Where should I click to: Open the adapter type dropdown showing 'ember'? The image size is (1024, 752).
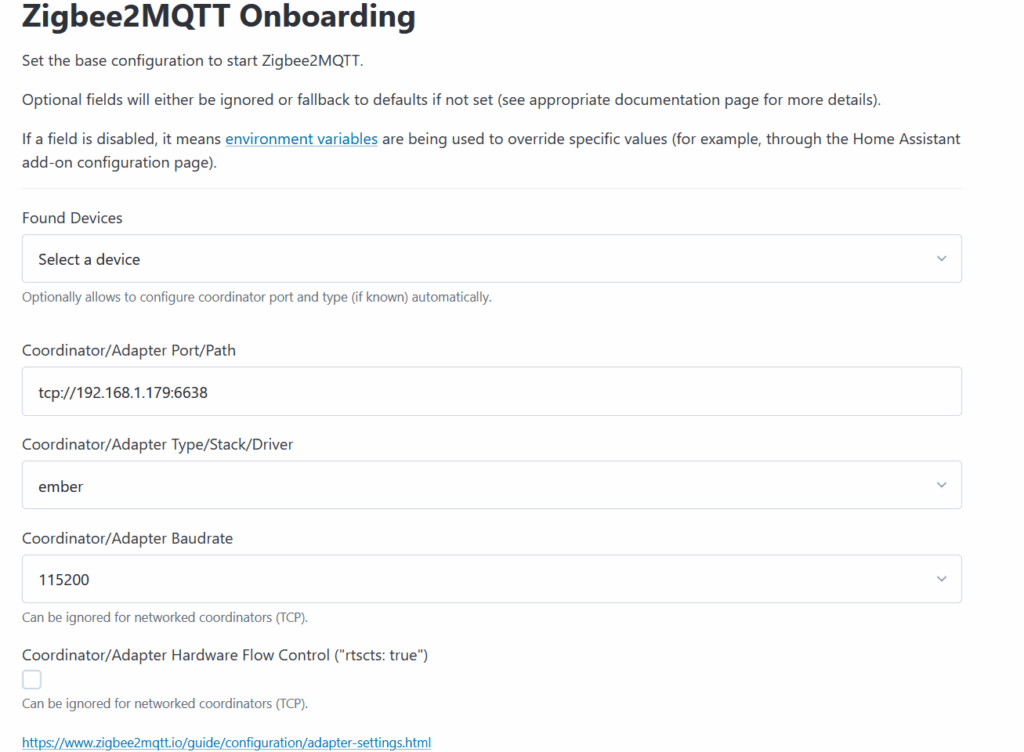tap(490, 486)
